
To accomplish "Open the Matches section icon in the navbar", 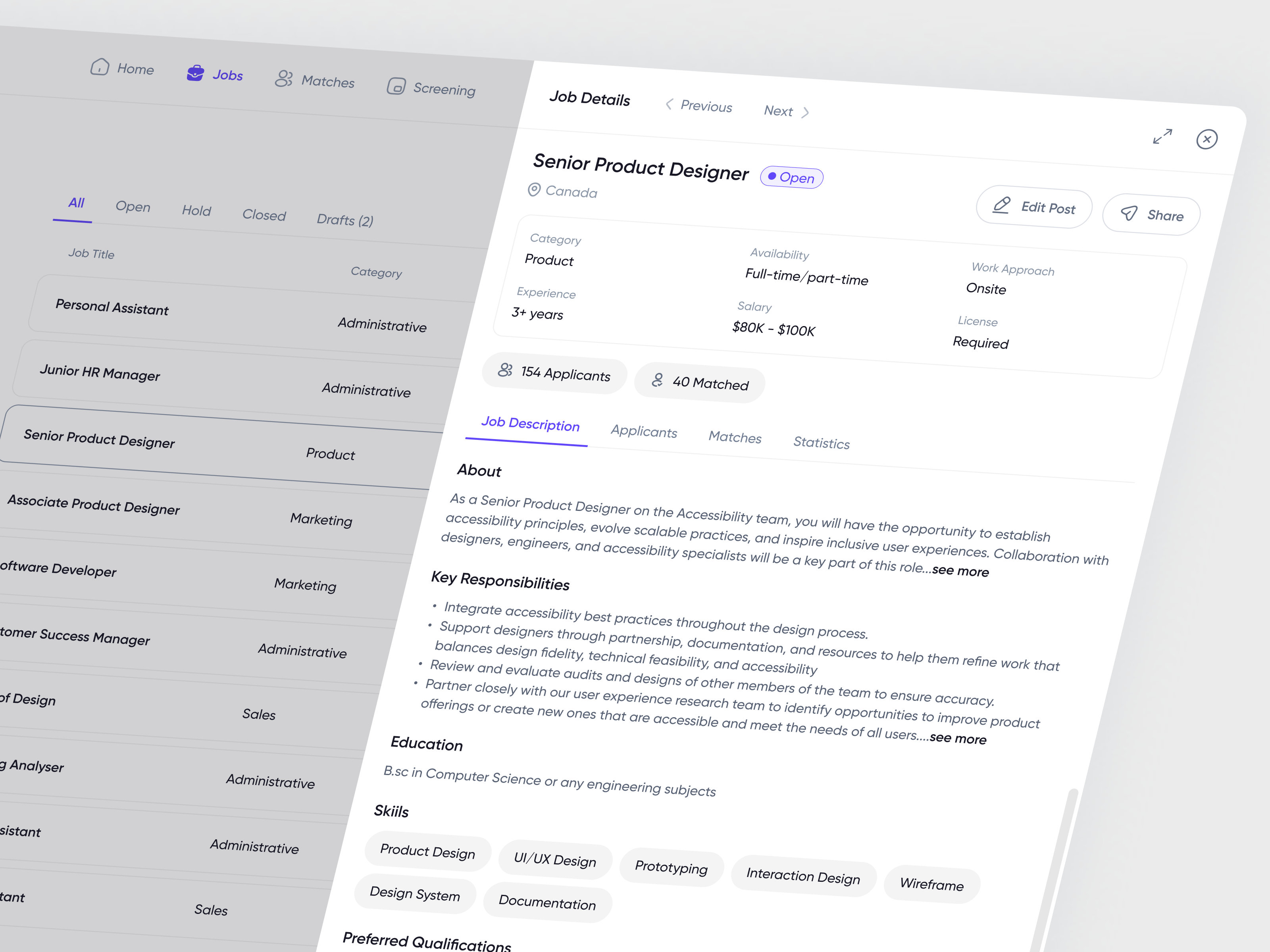I will coord(285,81).
